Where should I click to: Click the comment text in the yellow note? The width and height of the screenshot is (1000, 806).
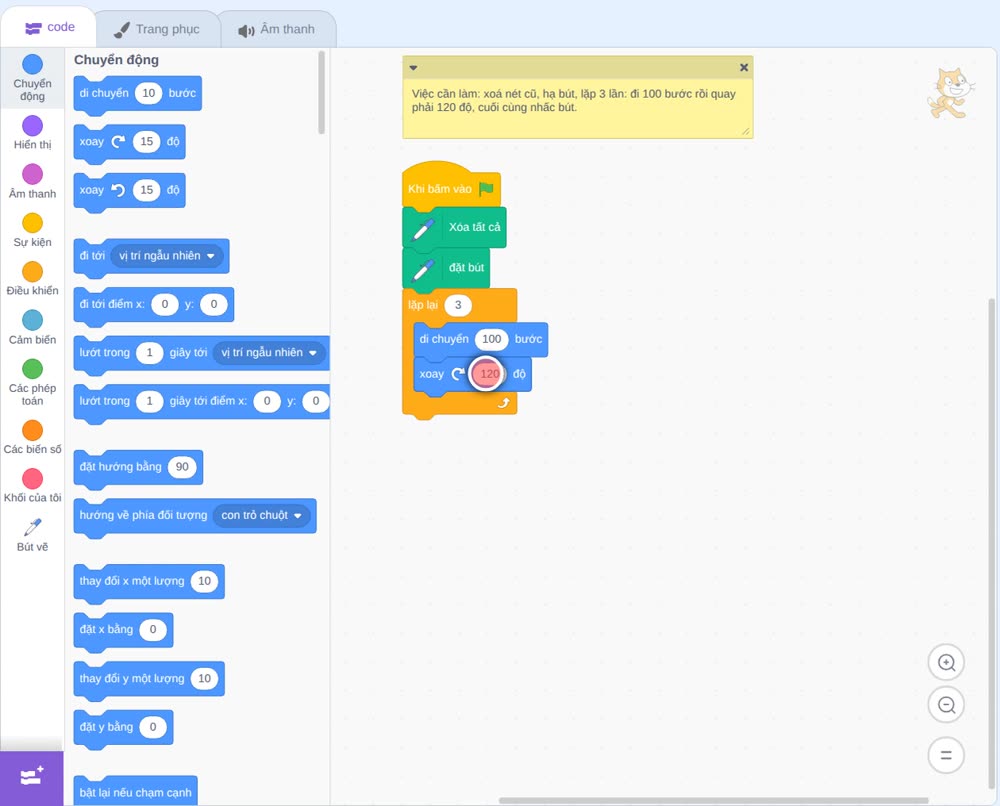point(573,101)
